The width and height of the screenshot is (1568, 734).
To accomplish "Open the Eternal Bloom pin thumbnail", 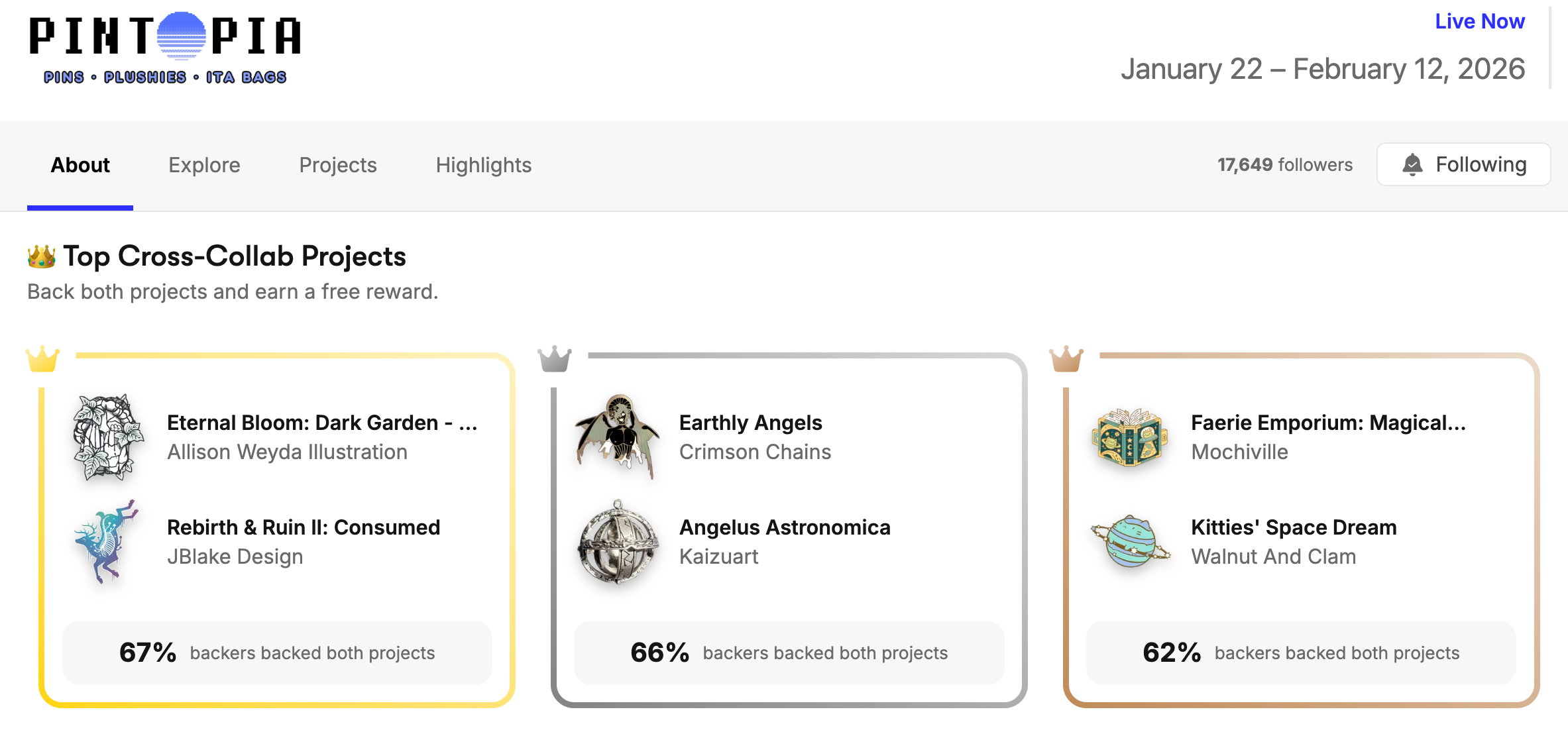I will coord(108,437).
